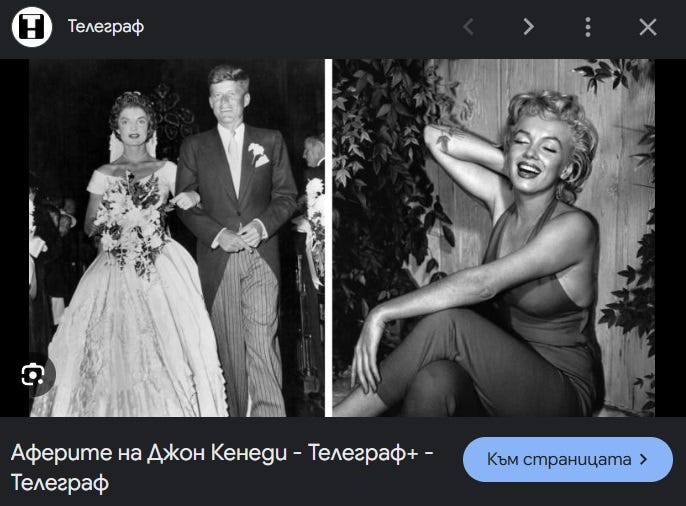Click the black-and-white preview image
The width and height of the screenshot is (686, 506).
click(x=342, y=238)
